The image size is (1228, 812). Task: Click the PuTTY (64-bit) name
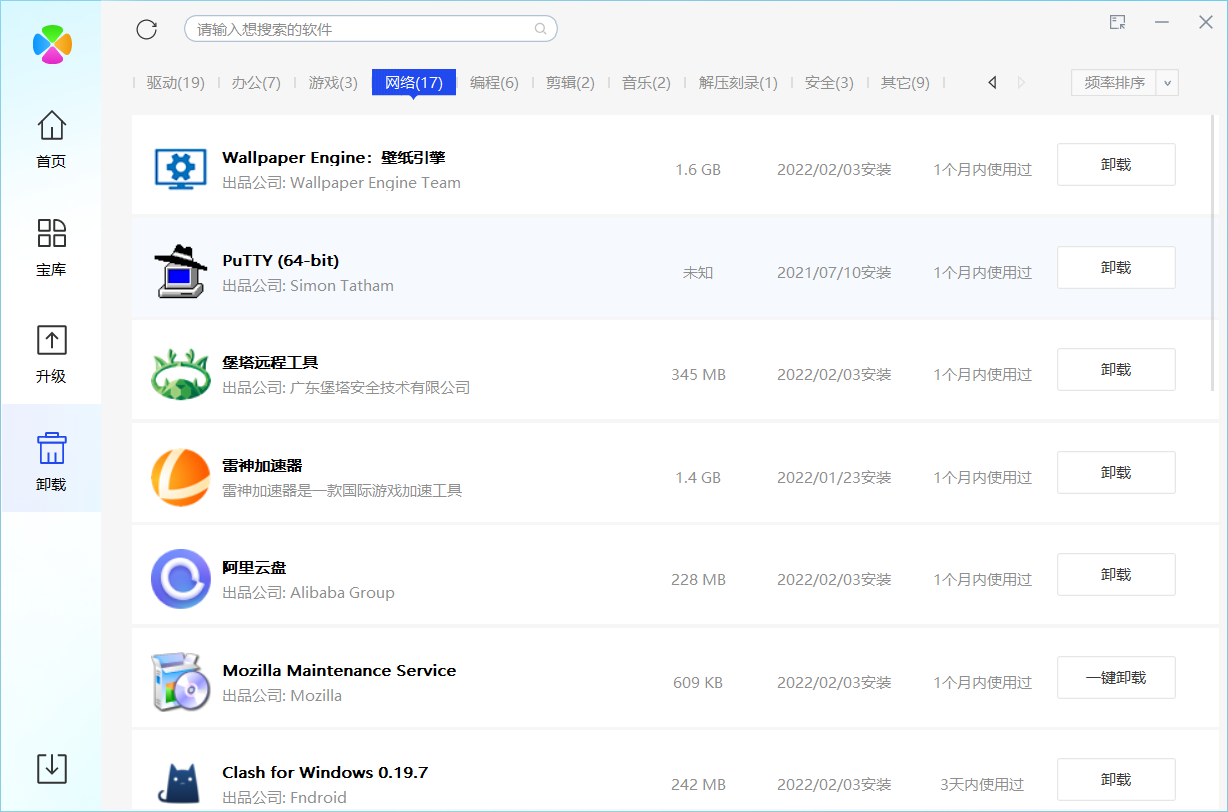point(280,260)
